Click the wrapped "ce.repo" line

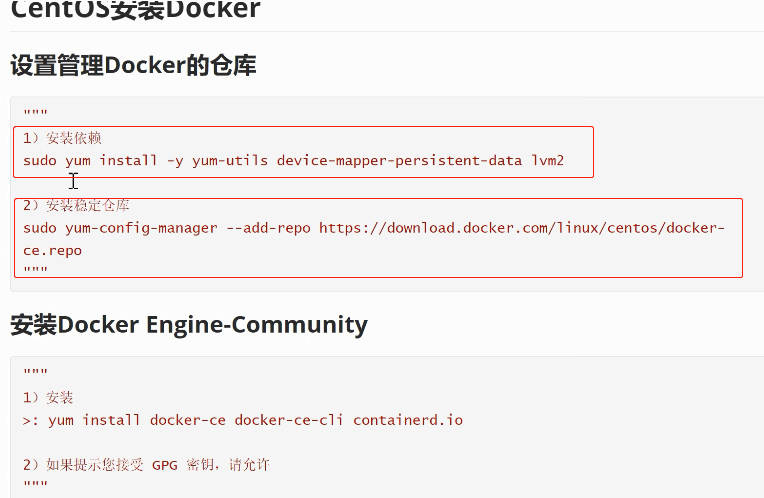52,250
